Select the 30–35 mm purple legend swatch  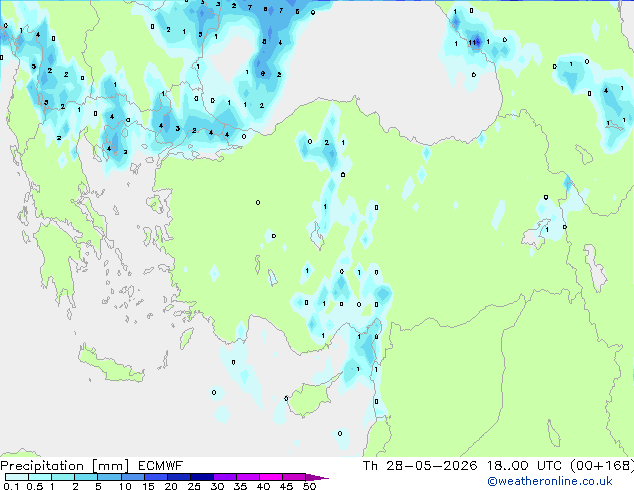click(x=225, y=477)
